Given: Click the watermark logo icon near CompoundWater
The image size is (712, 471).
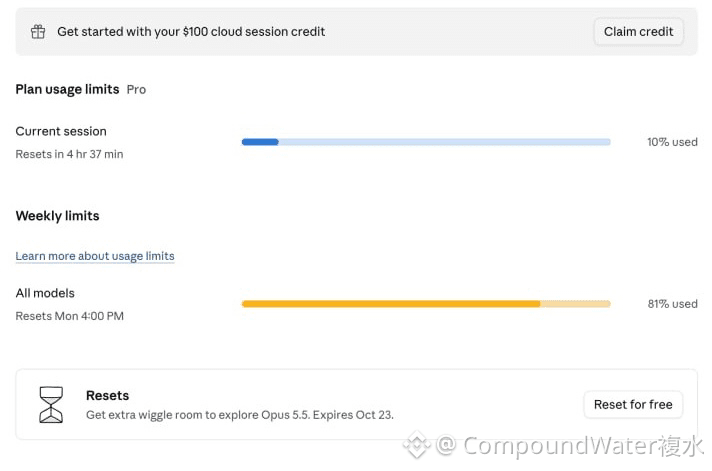Looking at the screenshot, I should coord(417,445).
